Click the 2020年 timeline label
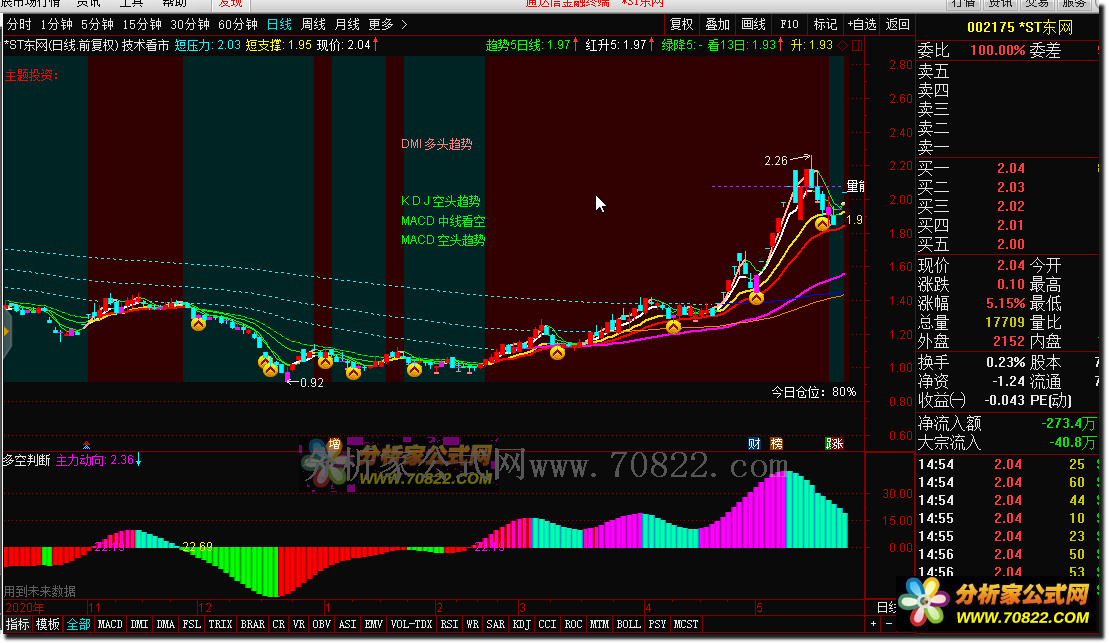Screen dimensions: 1109x643 pos(25,608)
